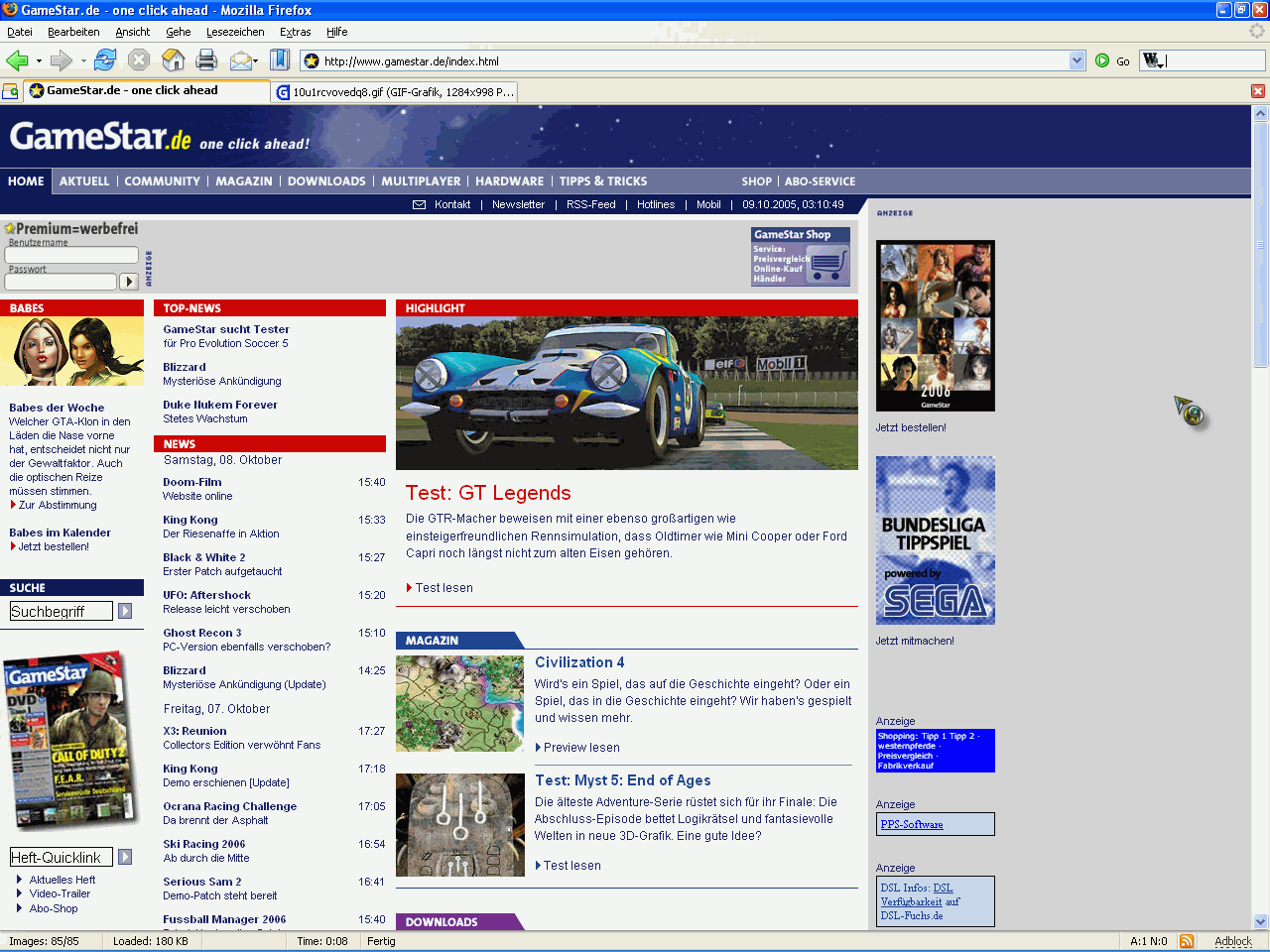Select the GameStar.de one click ahead tab
Image resolution: width=1270 pixels, height=952 pixels.
[144, 90]
